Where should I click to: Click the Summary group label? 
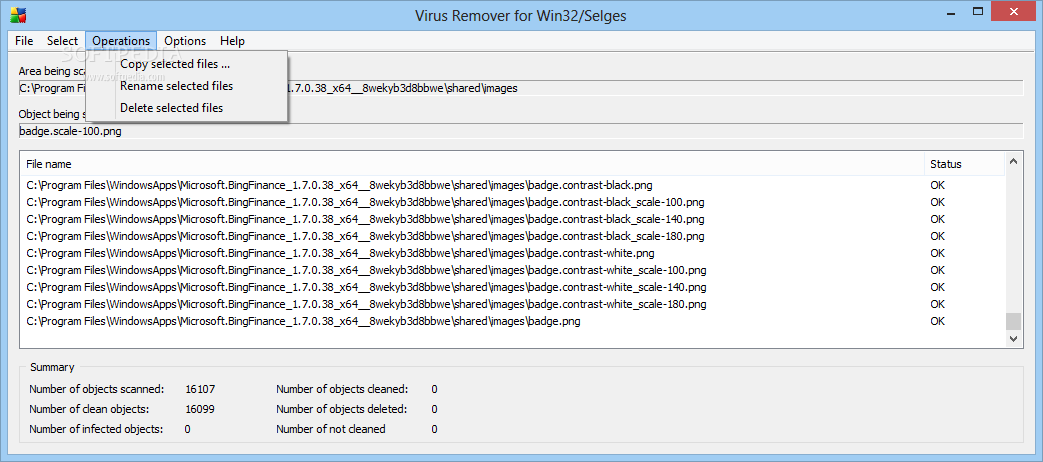tap(53, 367)
